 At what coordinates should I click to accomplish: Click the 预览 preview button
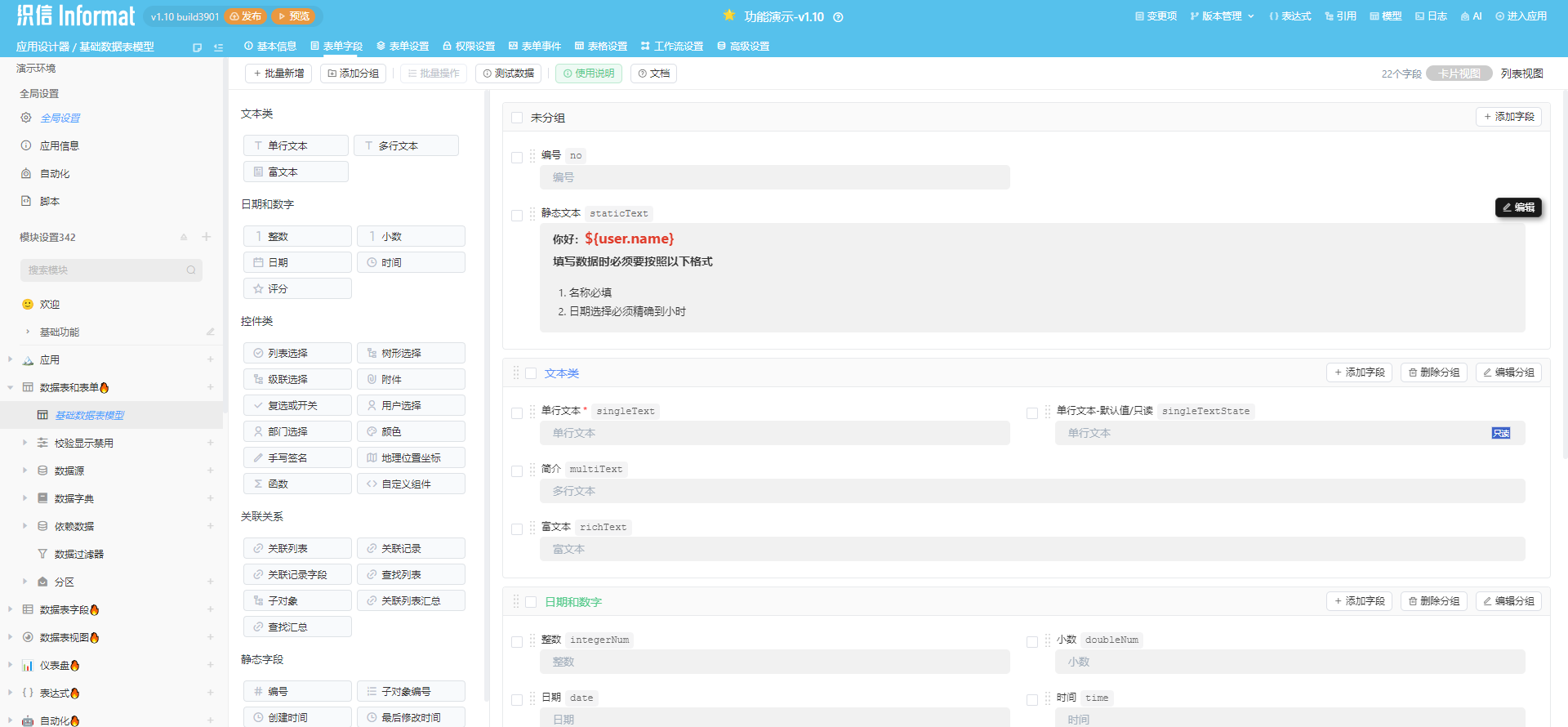coord(294,16)
